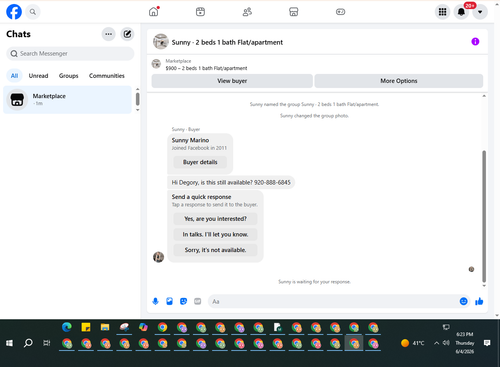Click the Marketplace listing thumbnail
Image resolution: width=500 pixels, height=367 pixels.
(156, 64)
